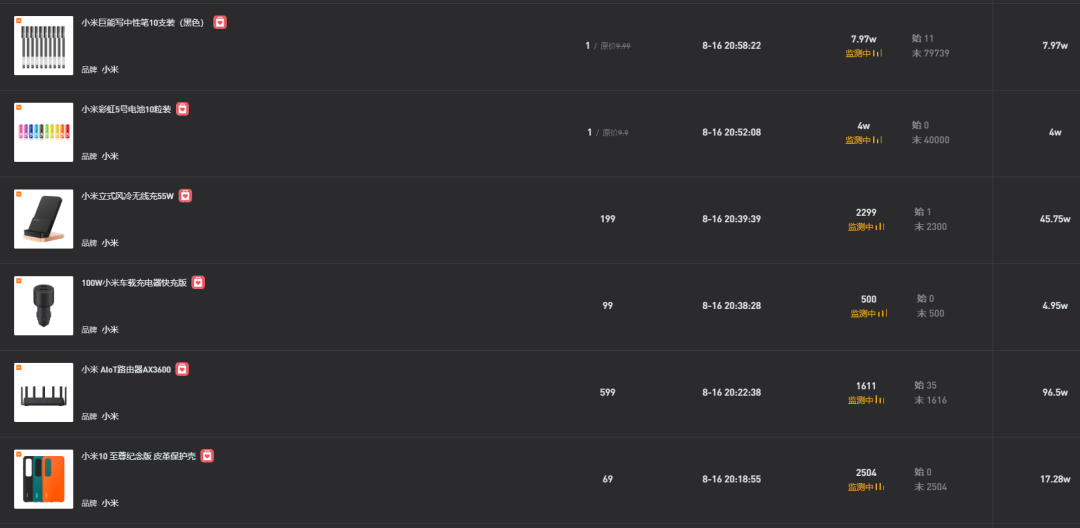Viewport: 1080px width, 528px height.
Task: Click the red favorite icon beside 小米彩虹5号电池10粒装
Action: pos(183,109)
